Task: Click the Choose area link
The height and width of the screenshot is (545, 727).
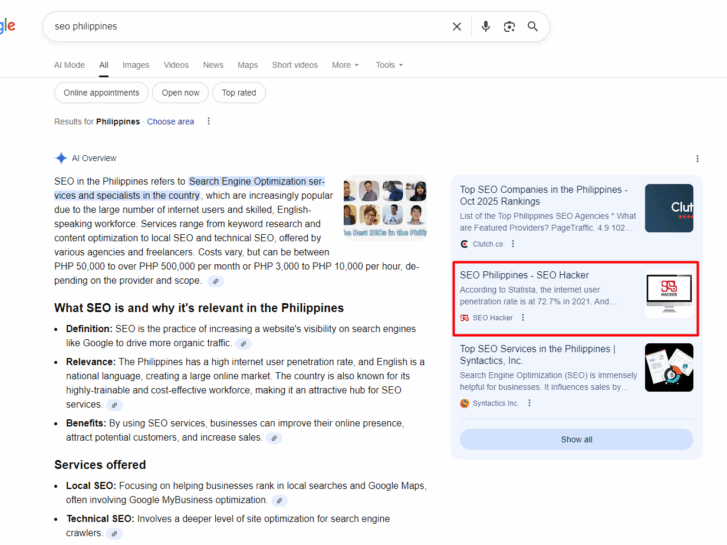Action: (x=171, y=122)
